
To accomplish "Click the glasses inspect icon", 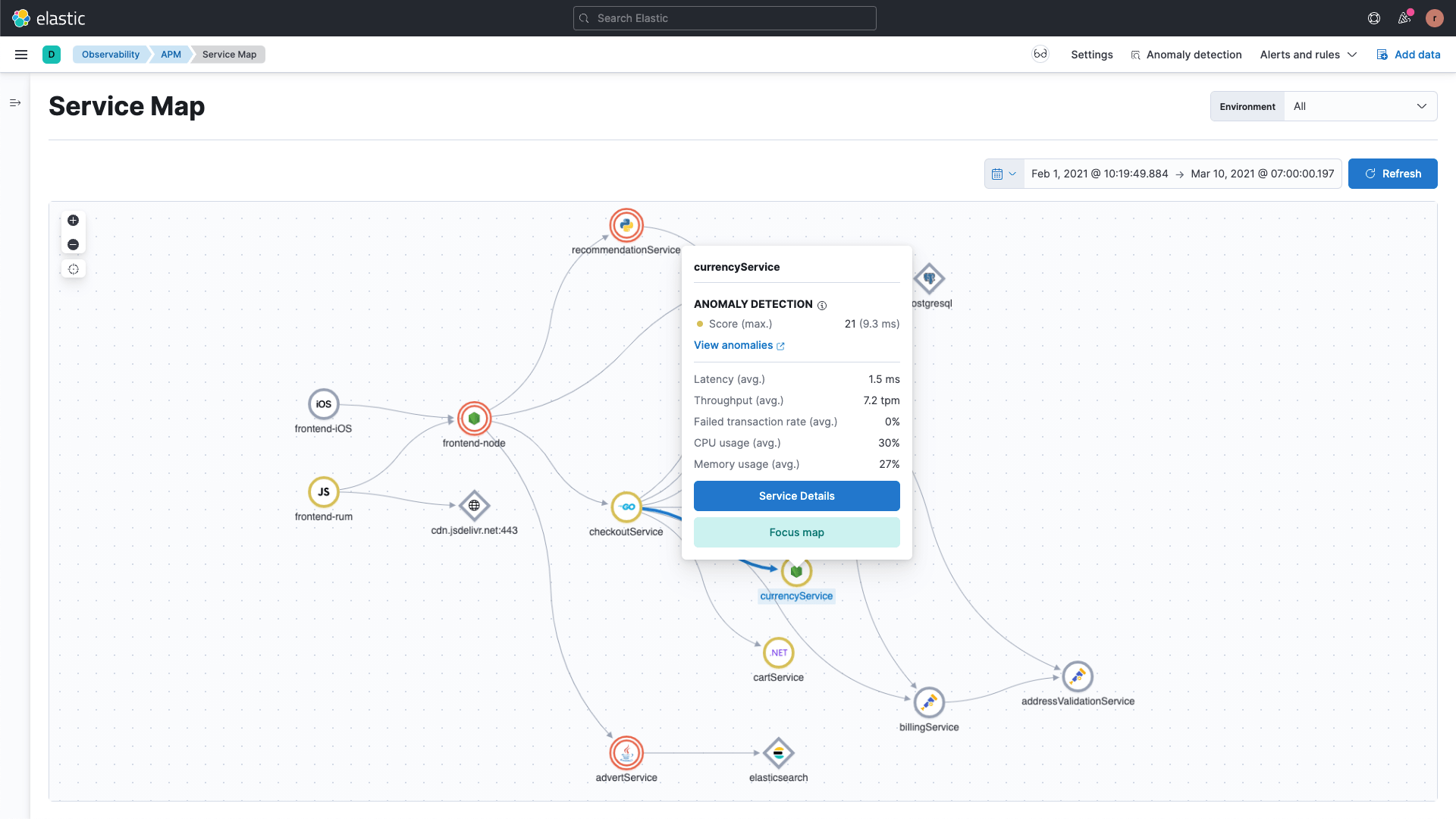I will click(x=1040, y=54).
